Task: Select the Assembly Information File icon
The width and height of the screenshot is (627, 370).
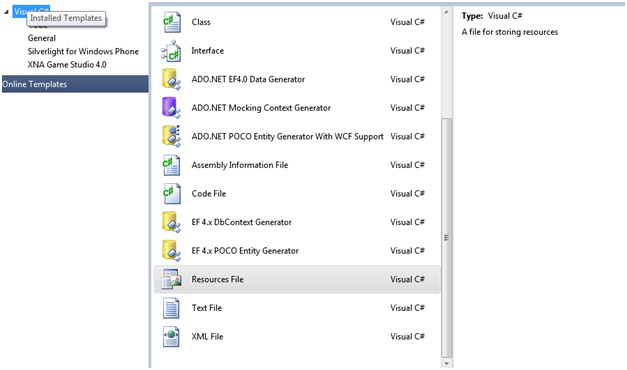Action: [172, 165]
